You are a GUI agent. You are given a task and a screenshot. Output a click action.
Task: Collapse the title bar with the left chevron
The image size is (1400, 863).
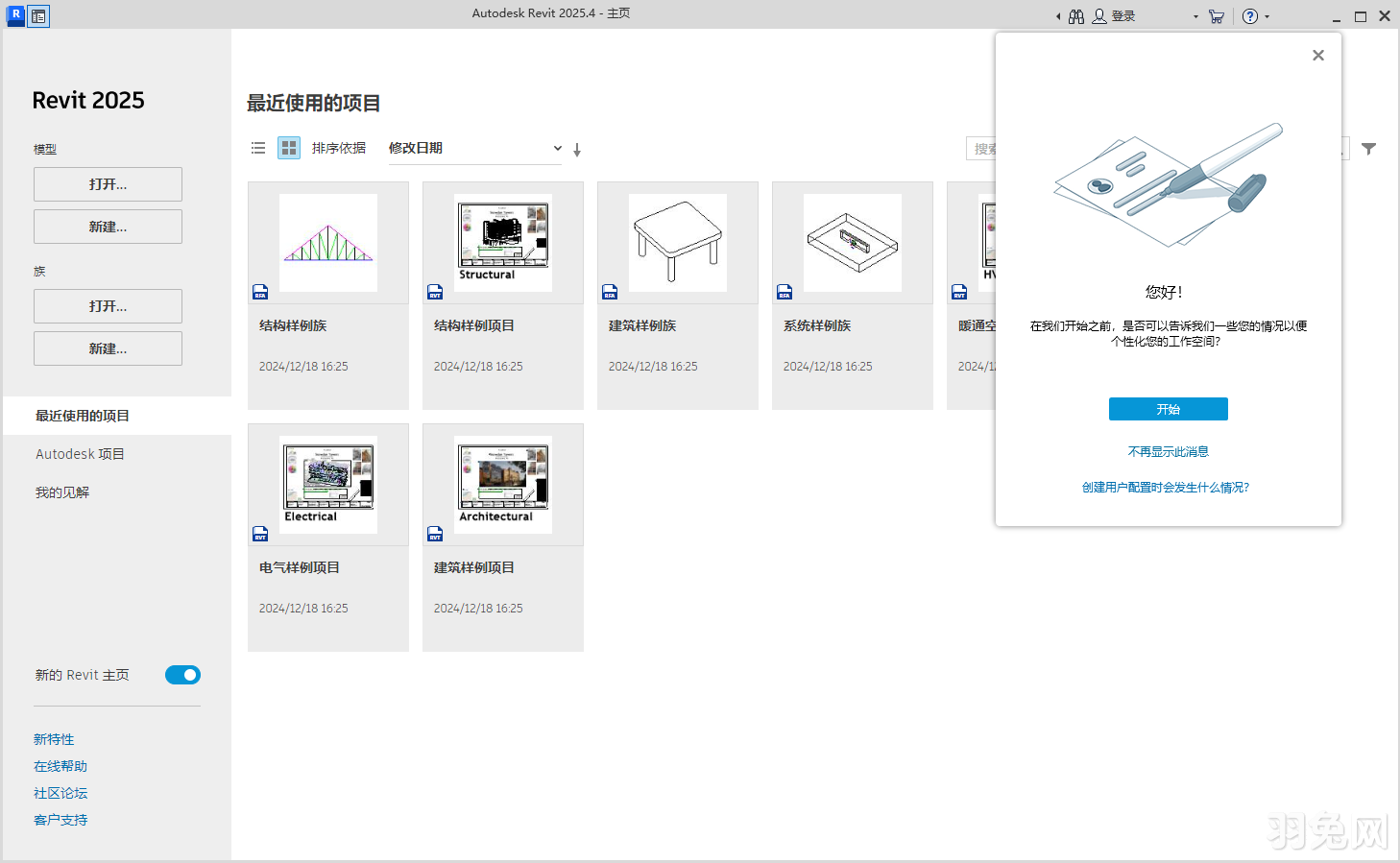(1057, 15)
